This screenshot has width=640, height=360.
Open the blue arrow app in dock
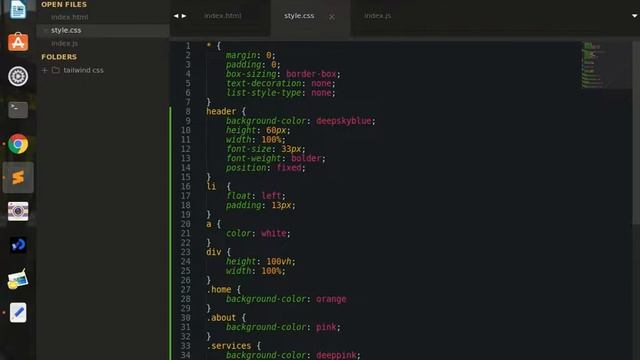(x=18, y=245)
